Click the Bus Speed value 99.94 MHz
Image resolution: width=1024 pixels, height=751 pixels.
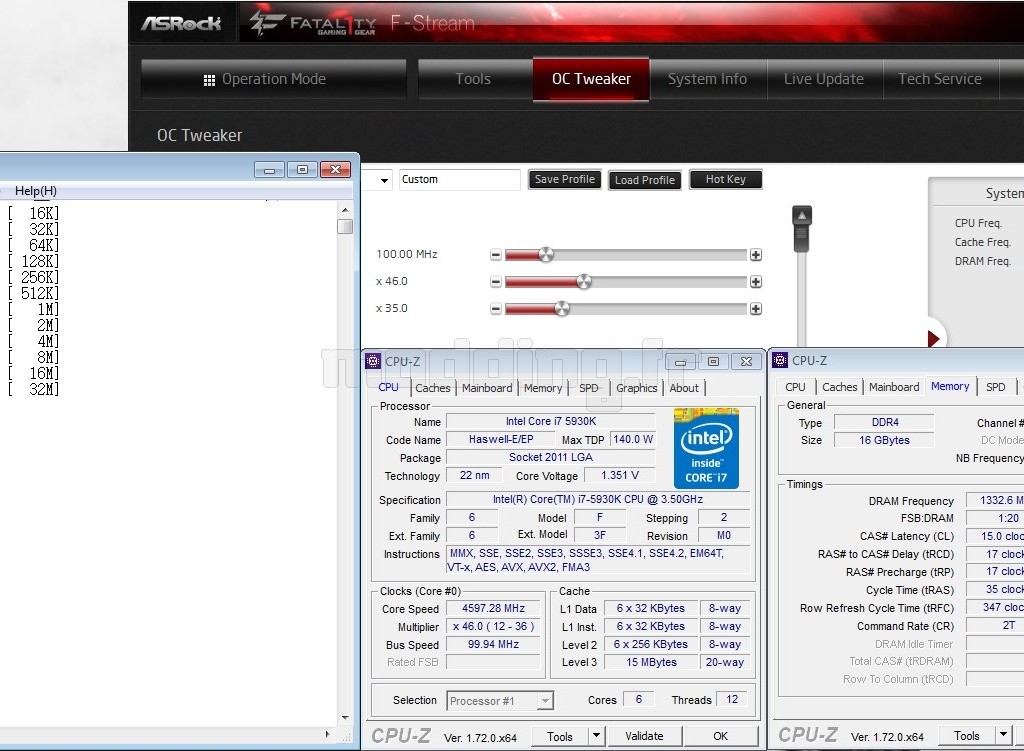(x=494, y=645)
